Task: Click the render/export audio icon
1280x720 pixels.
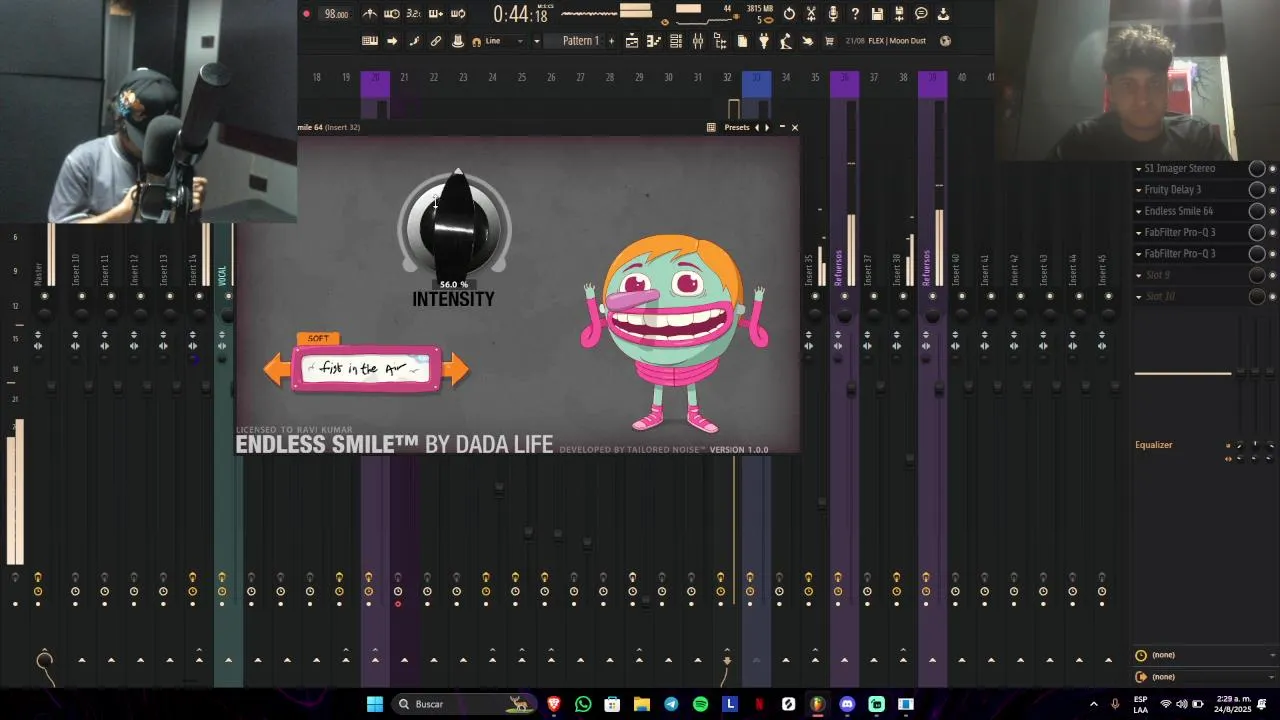Action: click(x=899, y=14)
